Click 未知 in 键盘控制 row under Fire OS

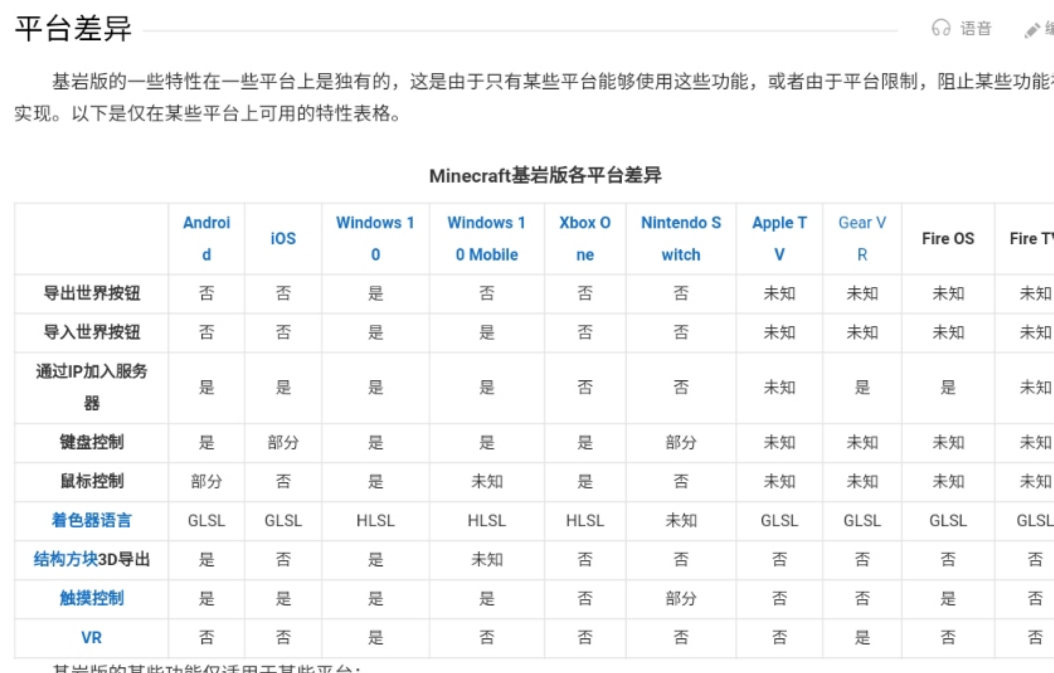point(948,442)
